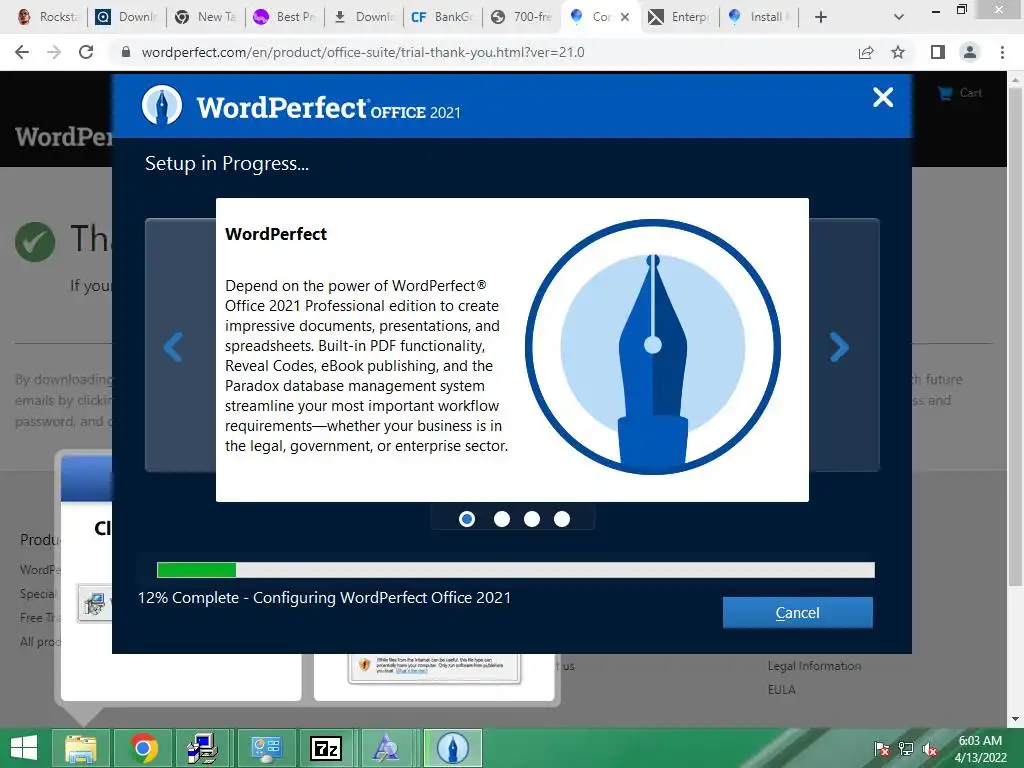The height and width of the screenshot is (768, 1024).
Task: Open the Cart on the WordPerfect page
Action: pyautogui.click(x=961, y=93)
